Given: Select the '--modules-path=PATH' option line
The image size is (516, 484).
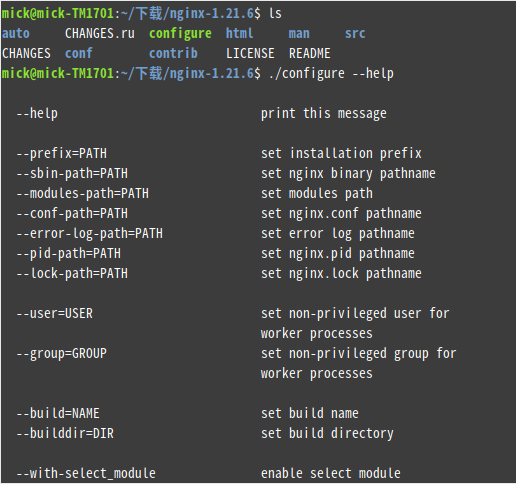Looking at the screenshot, I should tap(83, 194).
